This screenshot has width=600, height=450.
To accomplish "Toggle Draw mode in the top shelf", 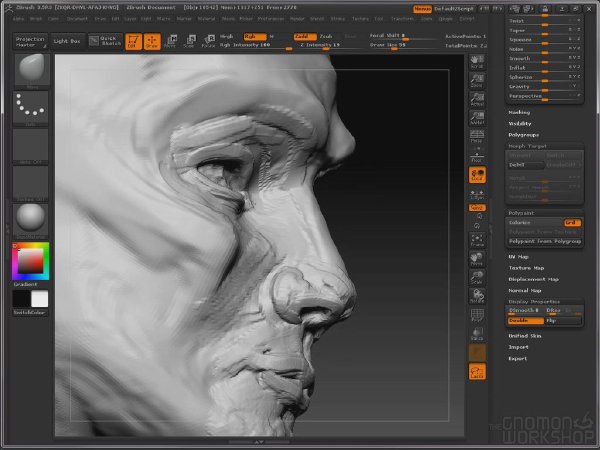I will (152, 41).
